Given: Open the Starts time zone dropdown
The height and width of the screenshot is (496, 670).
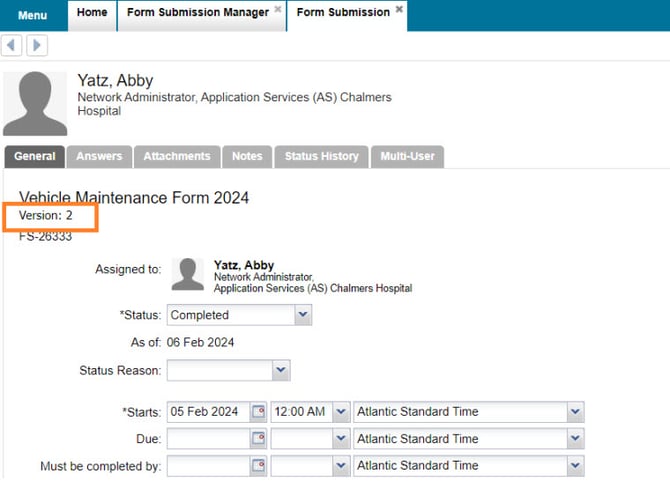Looking at the screenshot, I should click(x=574, y=412).
